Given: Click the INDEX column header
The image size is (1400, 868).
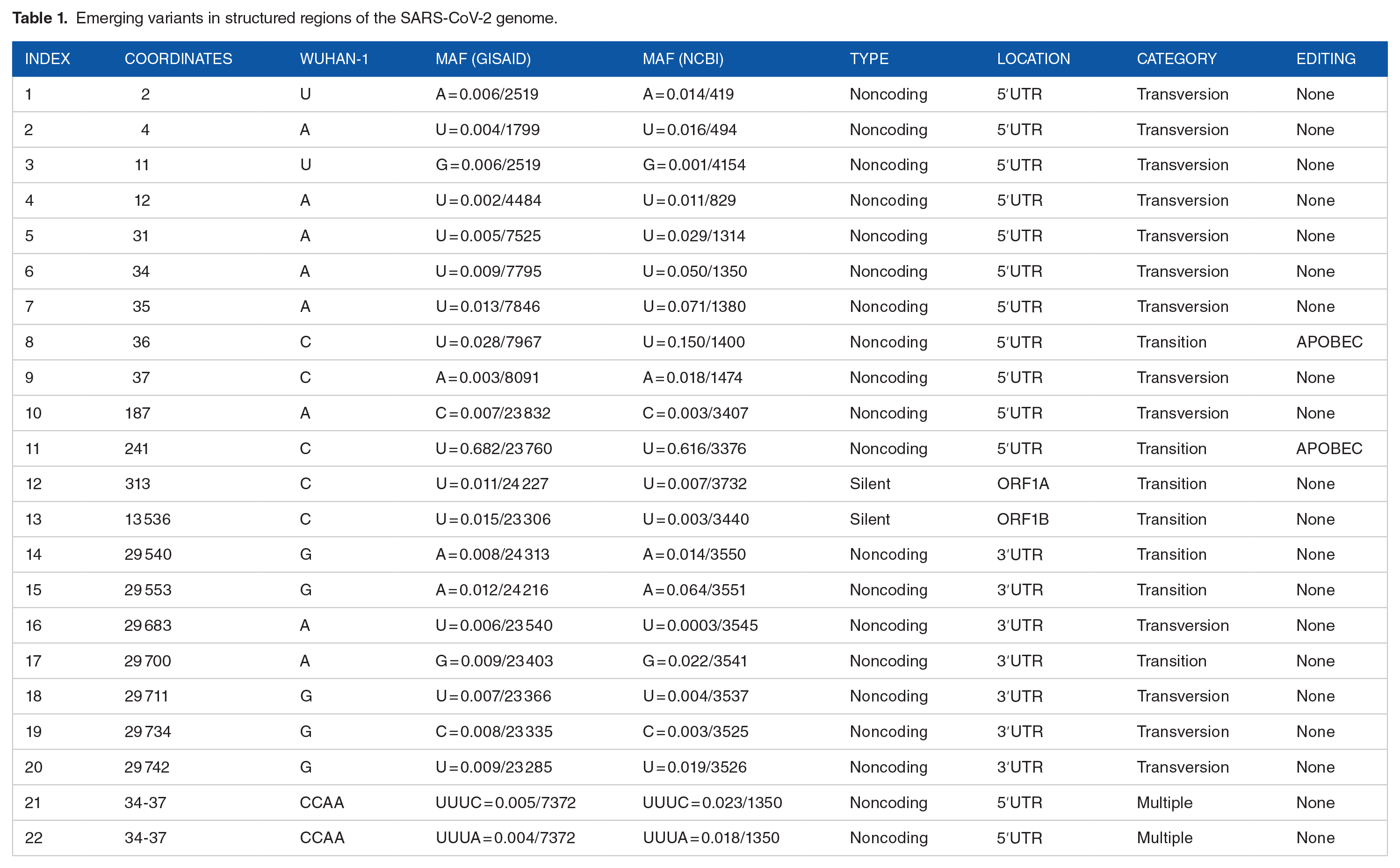Looking at the screenshot, I should click(47, 58).
